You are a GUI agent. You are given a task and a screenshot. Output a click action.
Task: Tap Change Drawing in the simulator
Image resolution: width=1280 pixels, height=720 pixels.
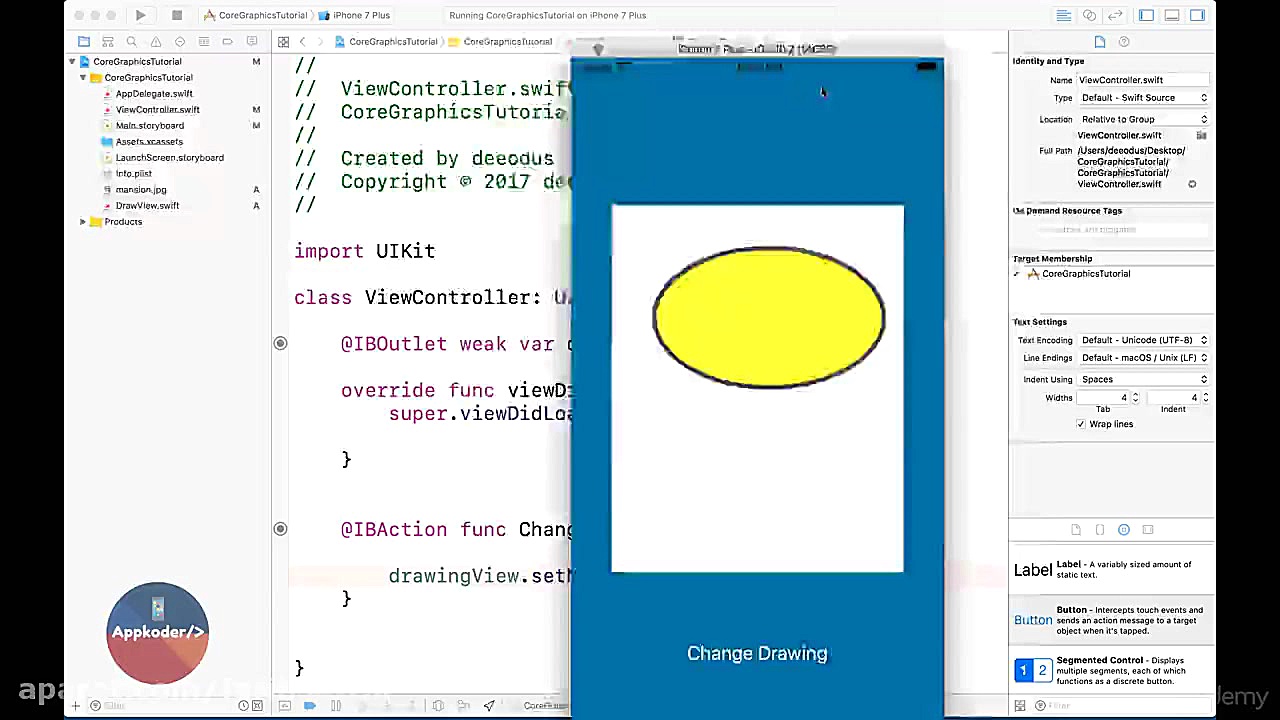757,653
